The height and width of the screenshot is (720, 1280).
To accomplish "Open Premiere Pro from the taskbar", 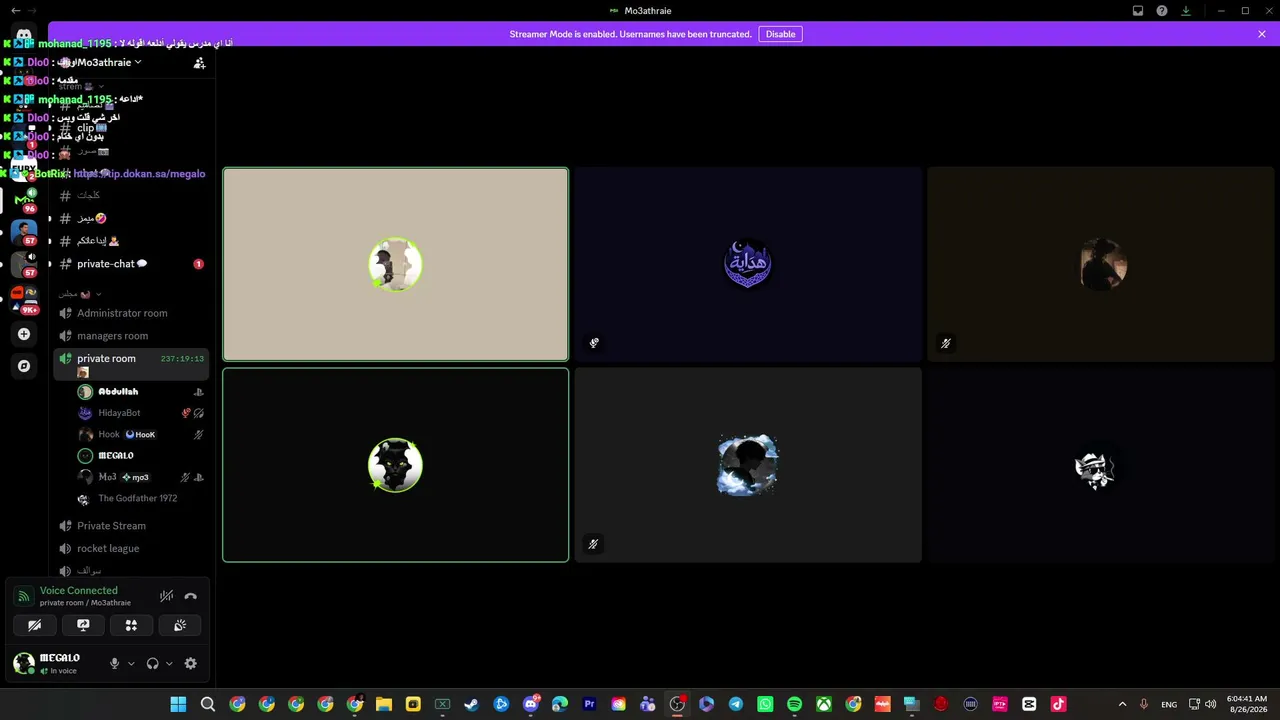I will click(x=589, y=704).
